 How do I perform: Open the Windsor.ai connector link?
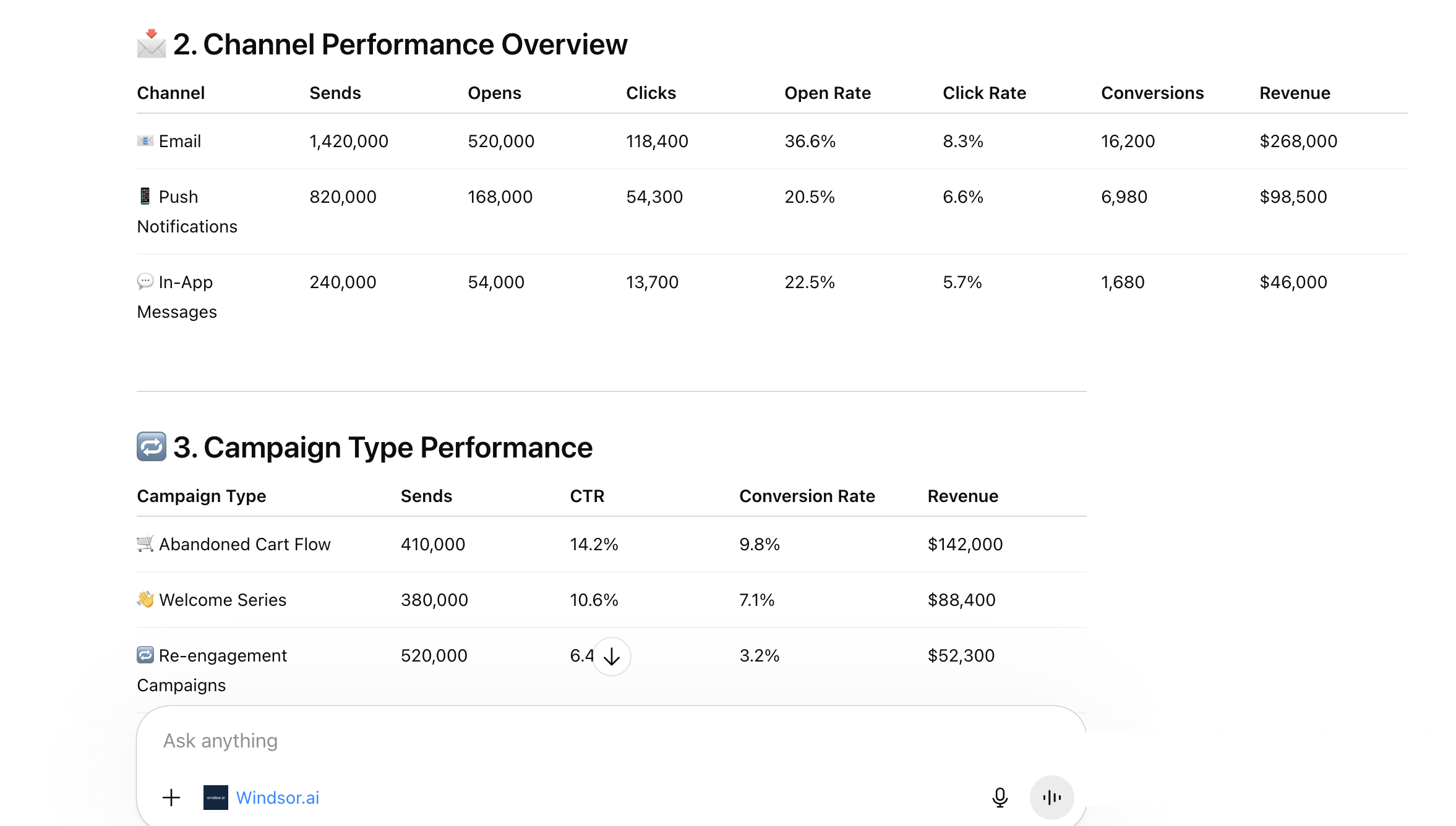[x=278, y=798]
